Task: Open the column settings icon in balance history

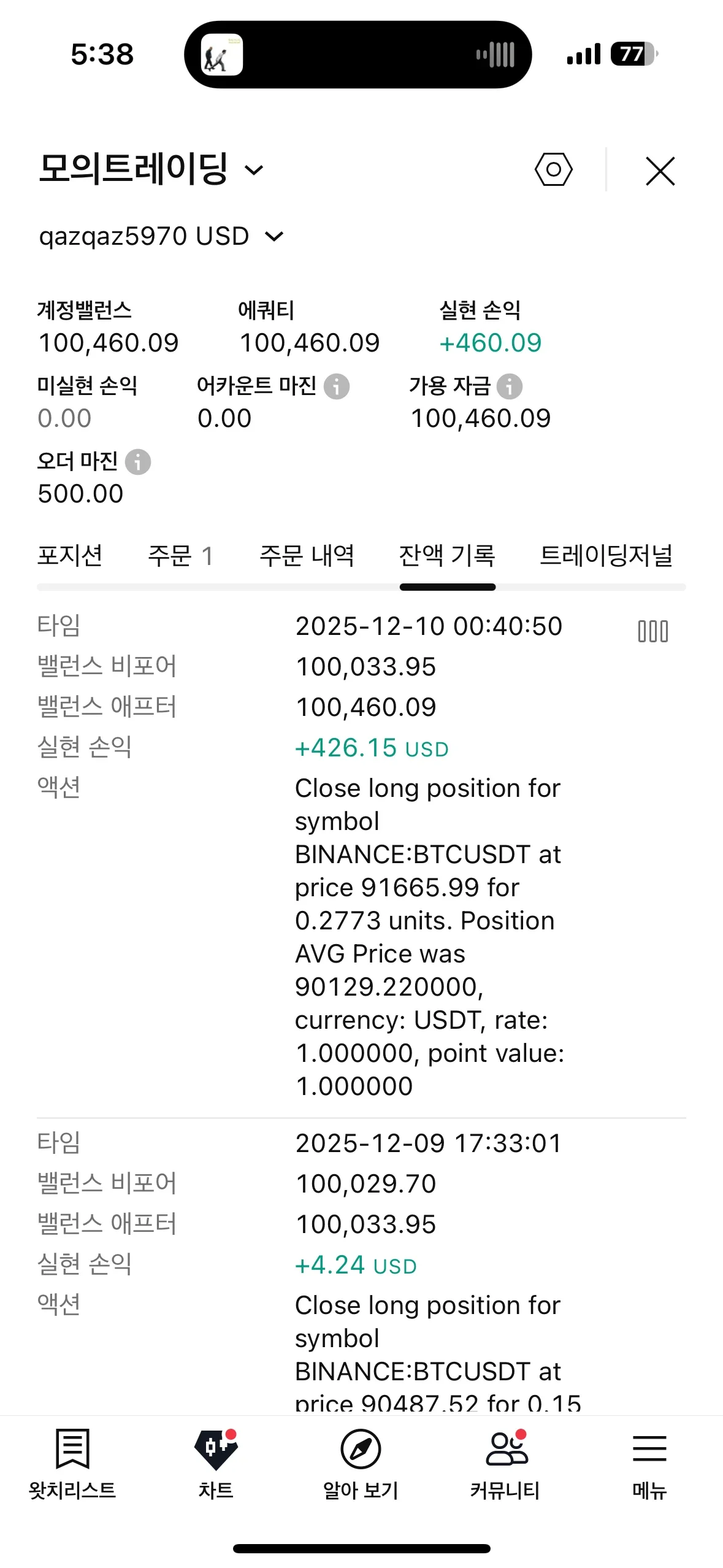Action: 652,631
